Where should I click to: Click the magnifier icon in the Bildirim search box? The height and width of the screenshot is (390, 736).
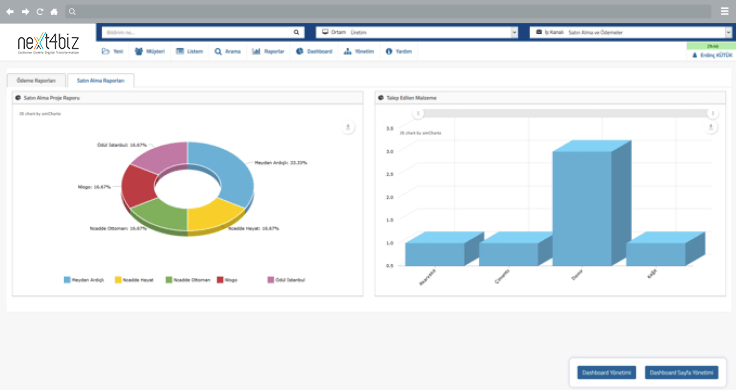pos(297,32)
